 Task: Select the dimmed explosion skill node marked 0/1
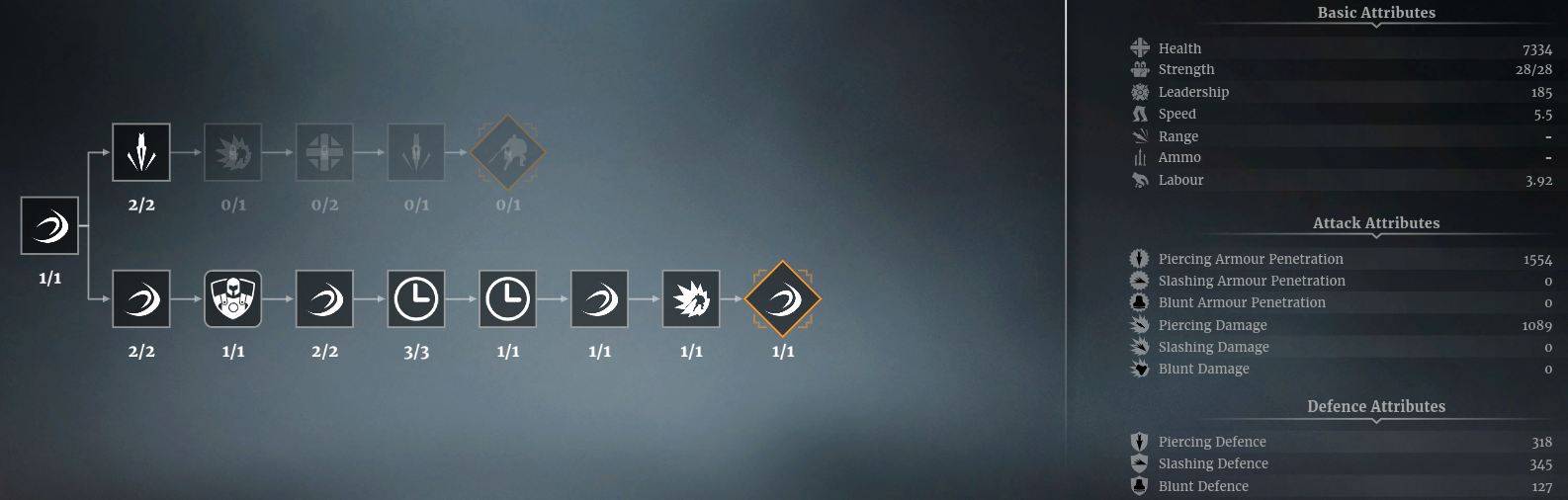pyautogui.click(x=233, y=152)
